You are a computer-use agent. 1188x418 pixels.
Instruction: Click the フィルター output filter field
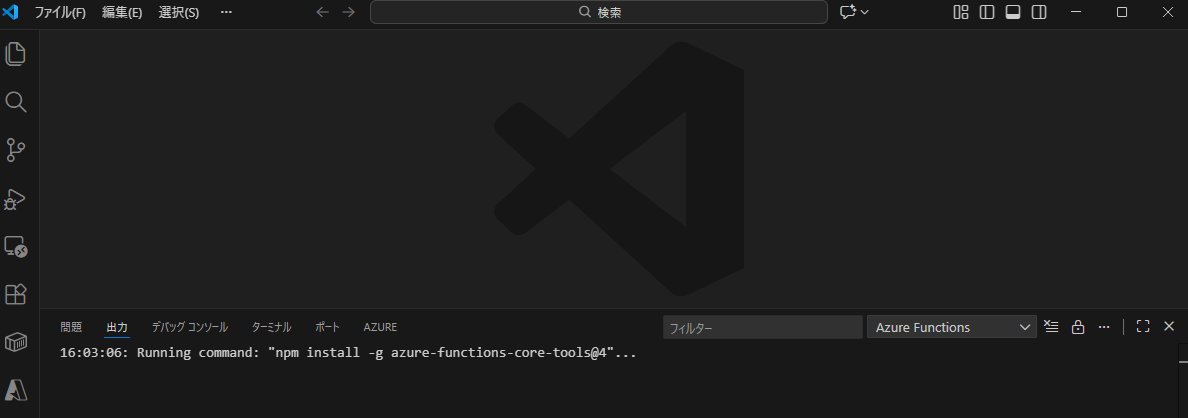762,327
